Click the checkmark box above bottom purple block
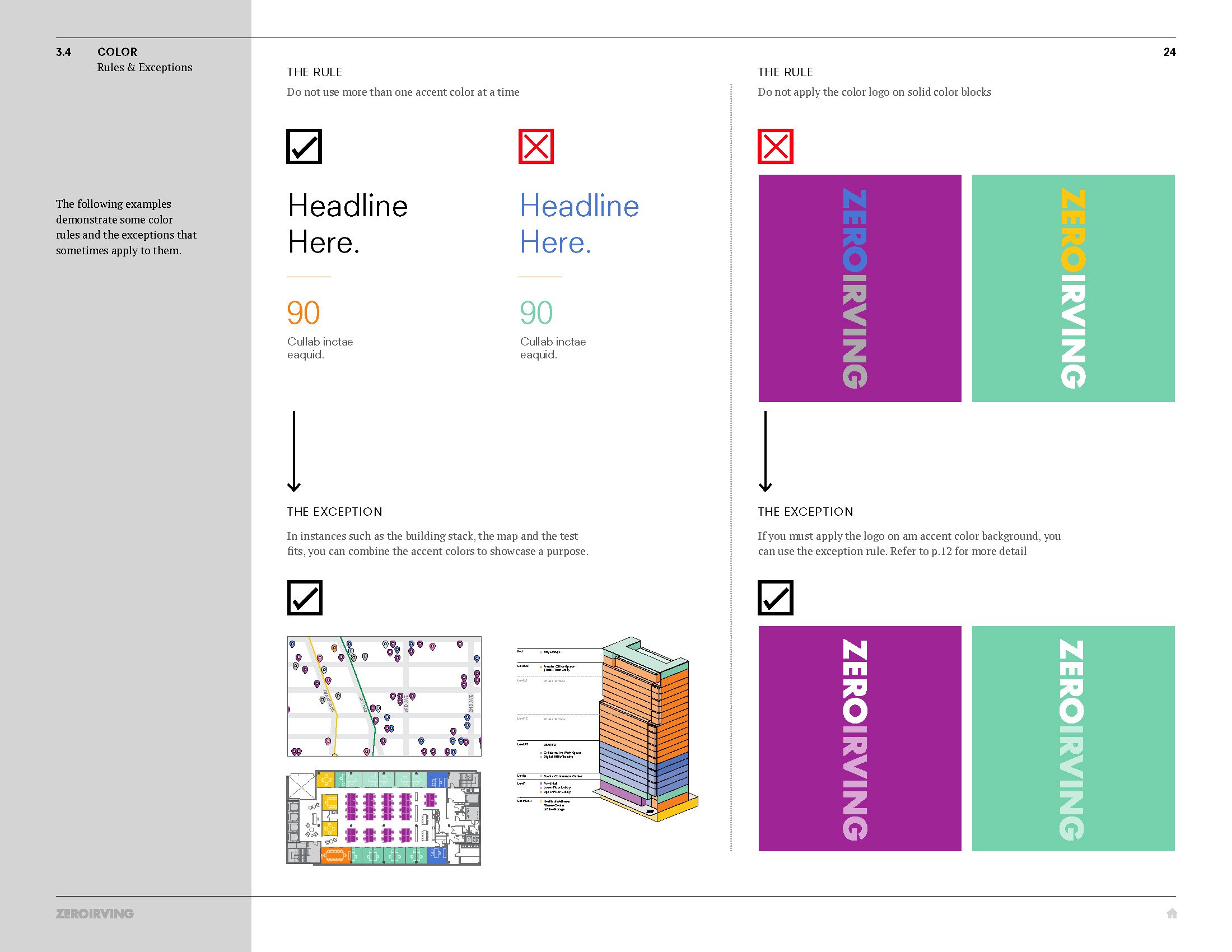The width and height of the screenshot is (1232, 952). (x=775, y=598)
